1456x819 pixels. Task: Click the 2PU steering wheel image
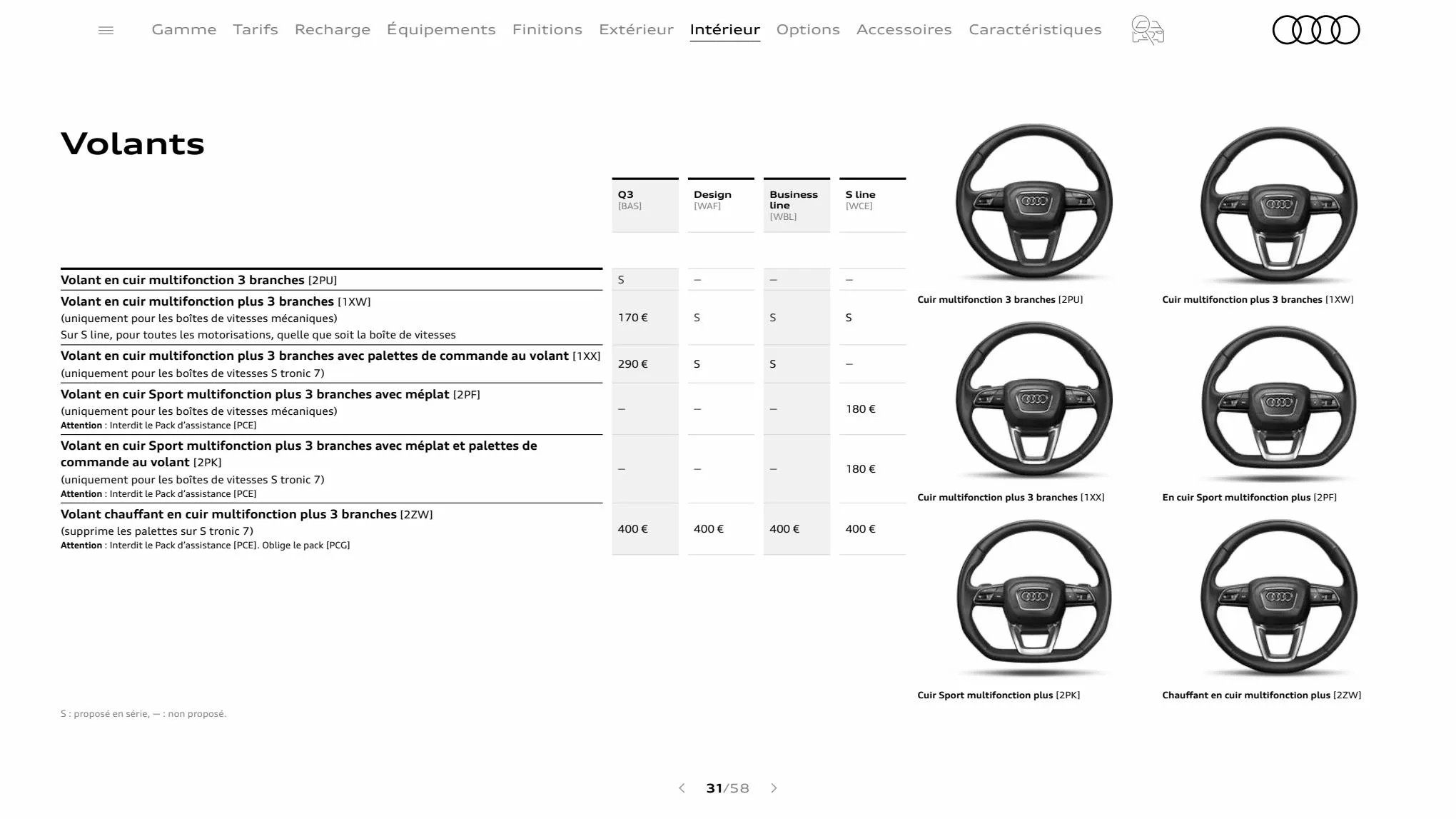(x=1034, y=204)
